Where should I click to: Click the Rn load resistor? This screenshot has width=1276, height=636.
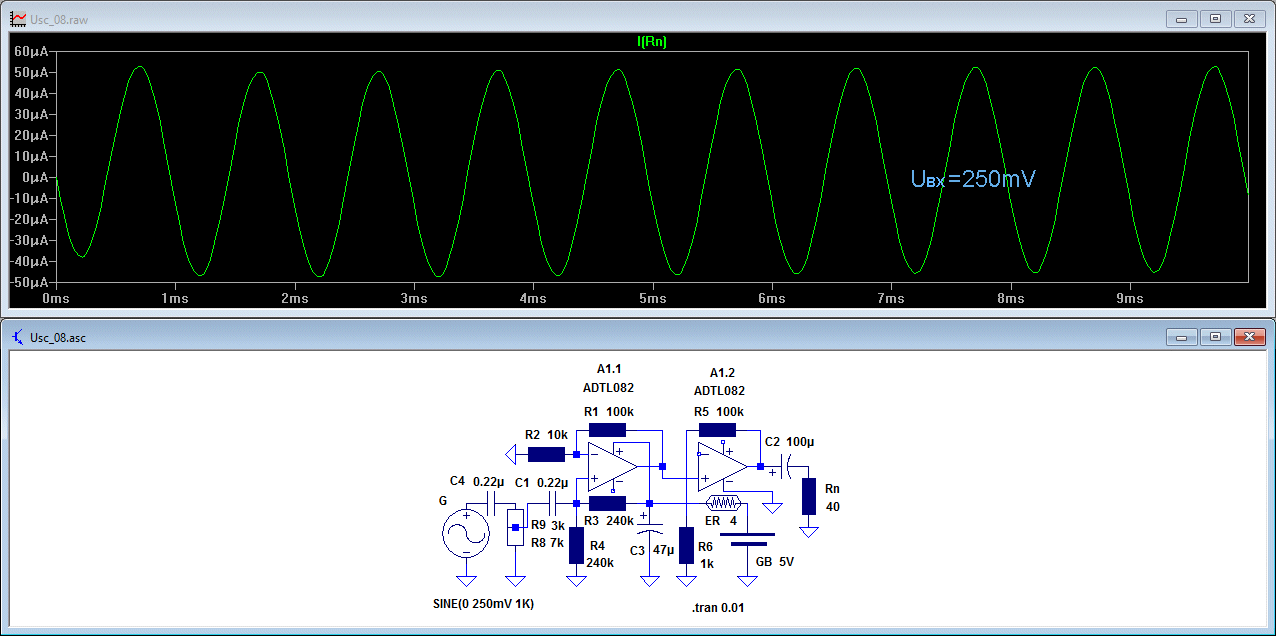pyautogui.click(x=808, y=496)
